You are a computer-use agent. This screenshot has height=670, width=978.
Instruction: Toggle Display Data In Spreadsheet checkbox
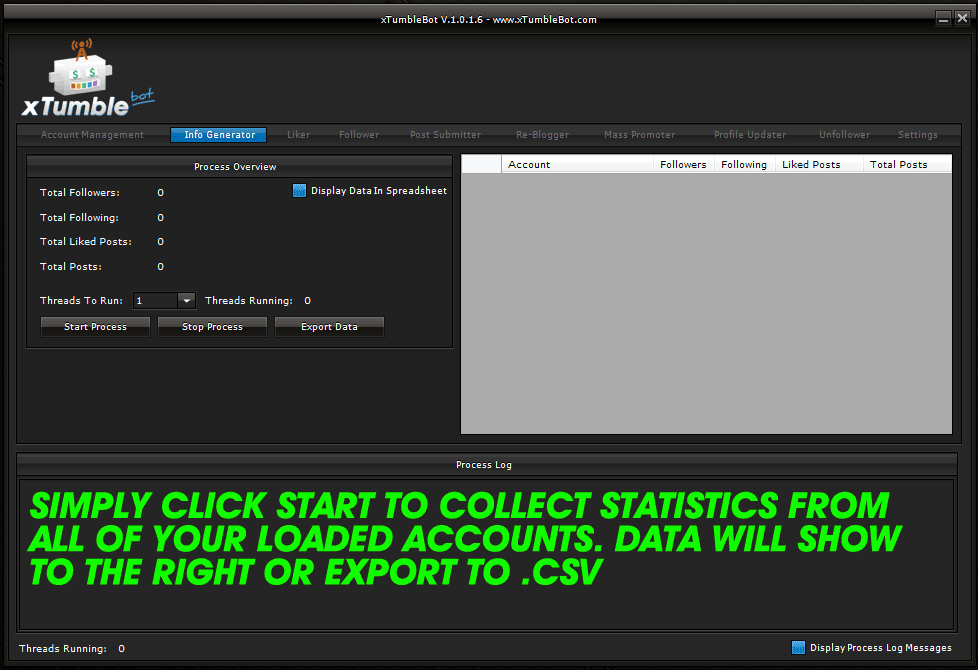click(299, 191)
